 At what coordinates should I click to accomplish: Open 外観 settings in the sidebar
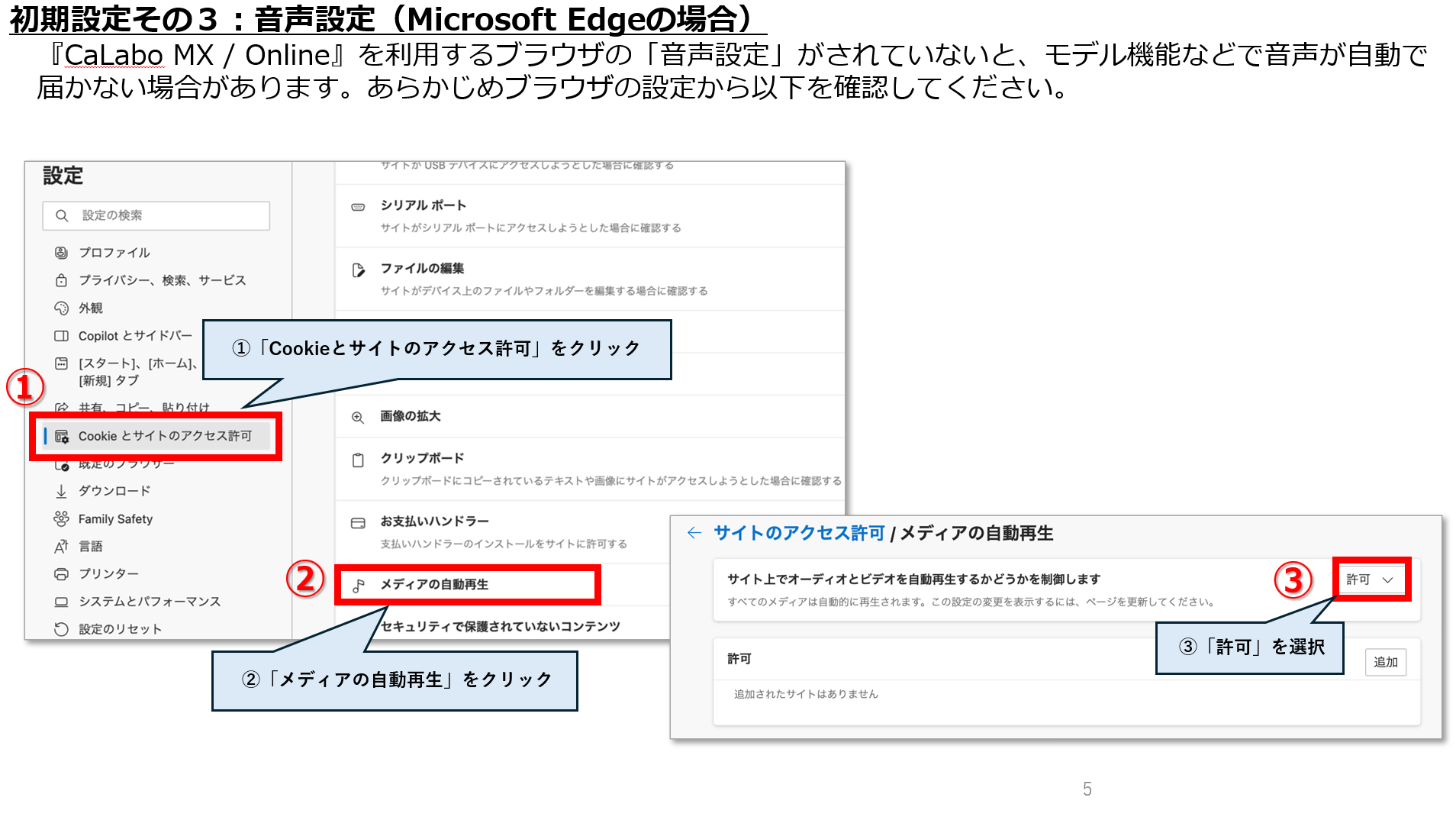90,308
